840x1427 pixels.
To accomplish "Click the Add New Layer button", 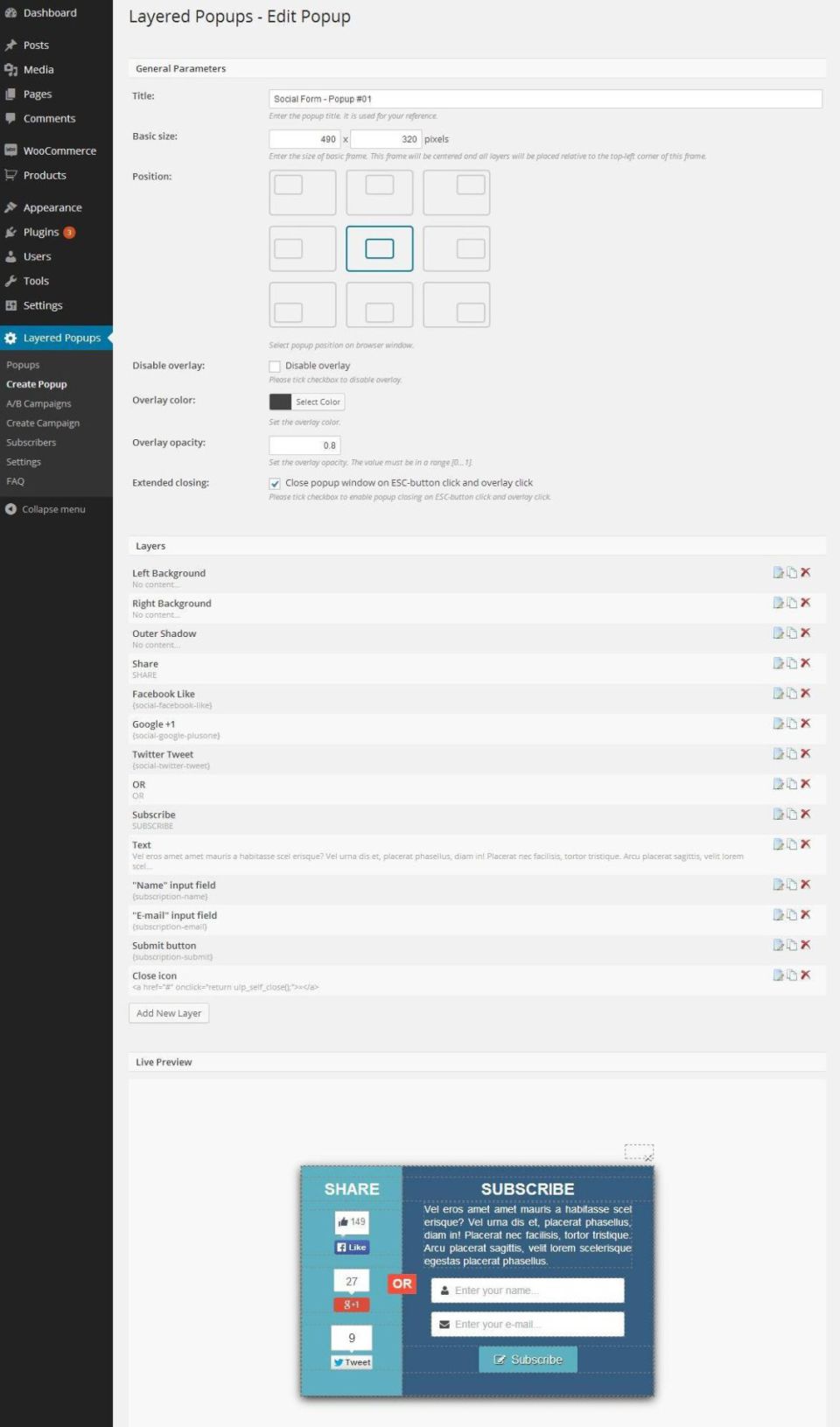I will coord(169,1013).
